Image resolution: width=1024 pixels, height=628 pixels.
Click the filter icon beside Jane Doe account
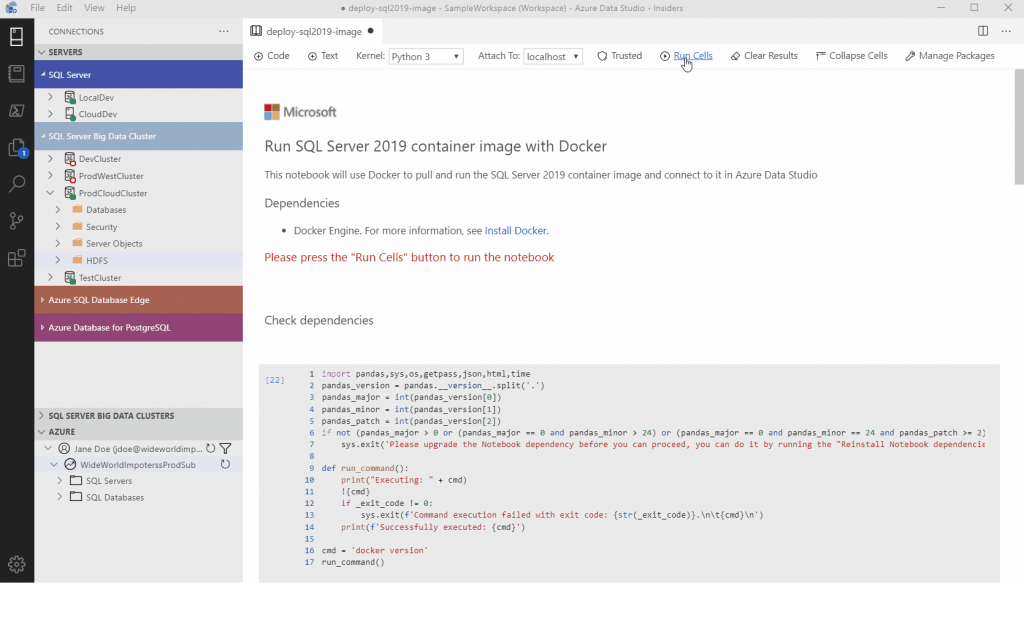[226, 449]
